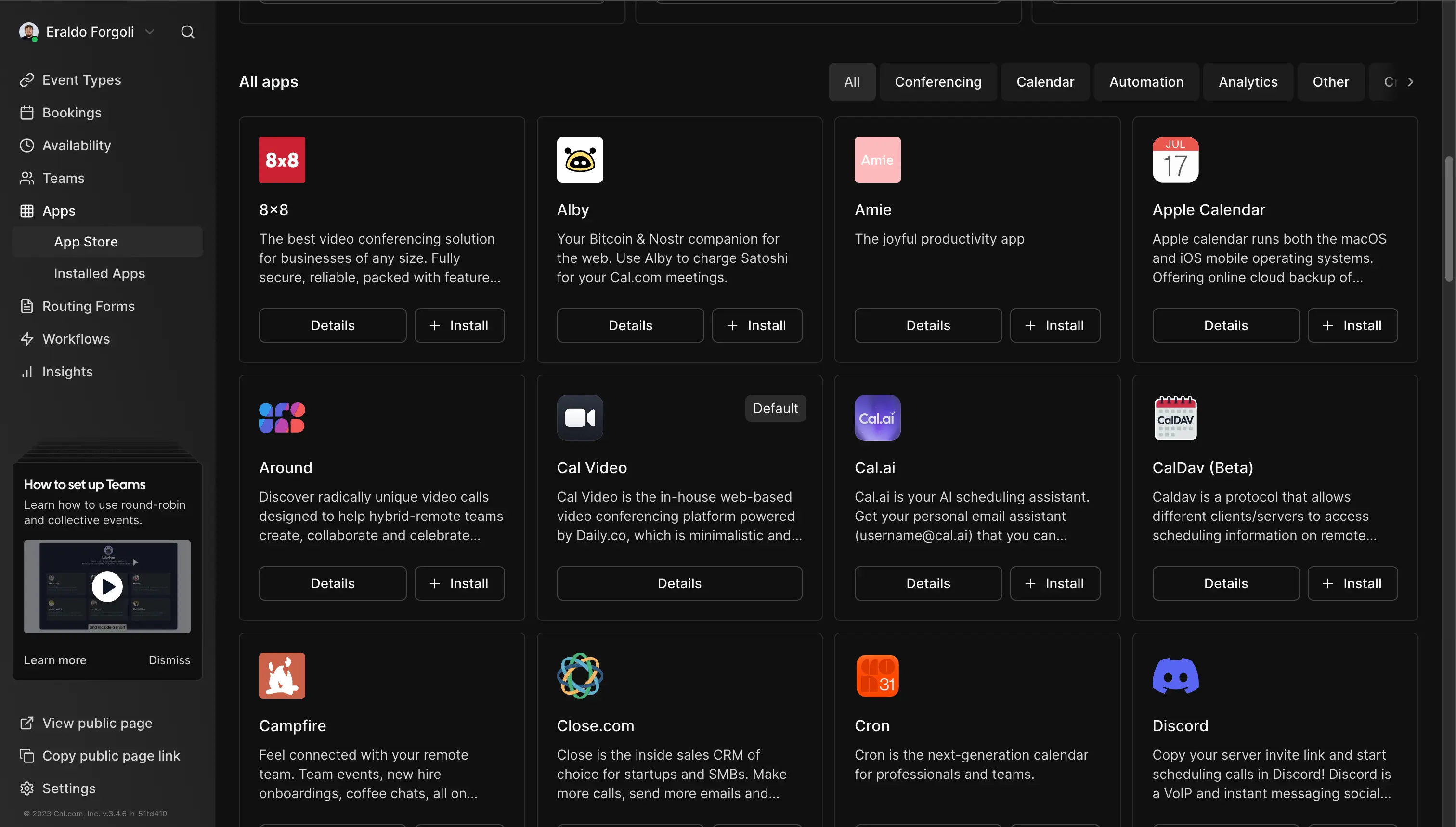Click the Alby Bitcoin app icon
1456x827 pixels.
580,160
